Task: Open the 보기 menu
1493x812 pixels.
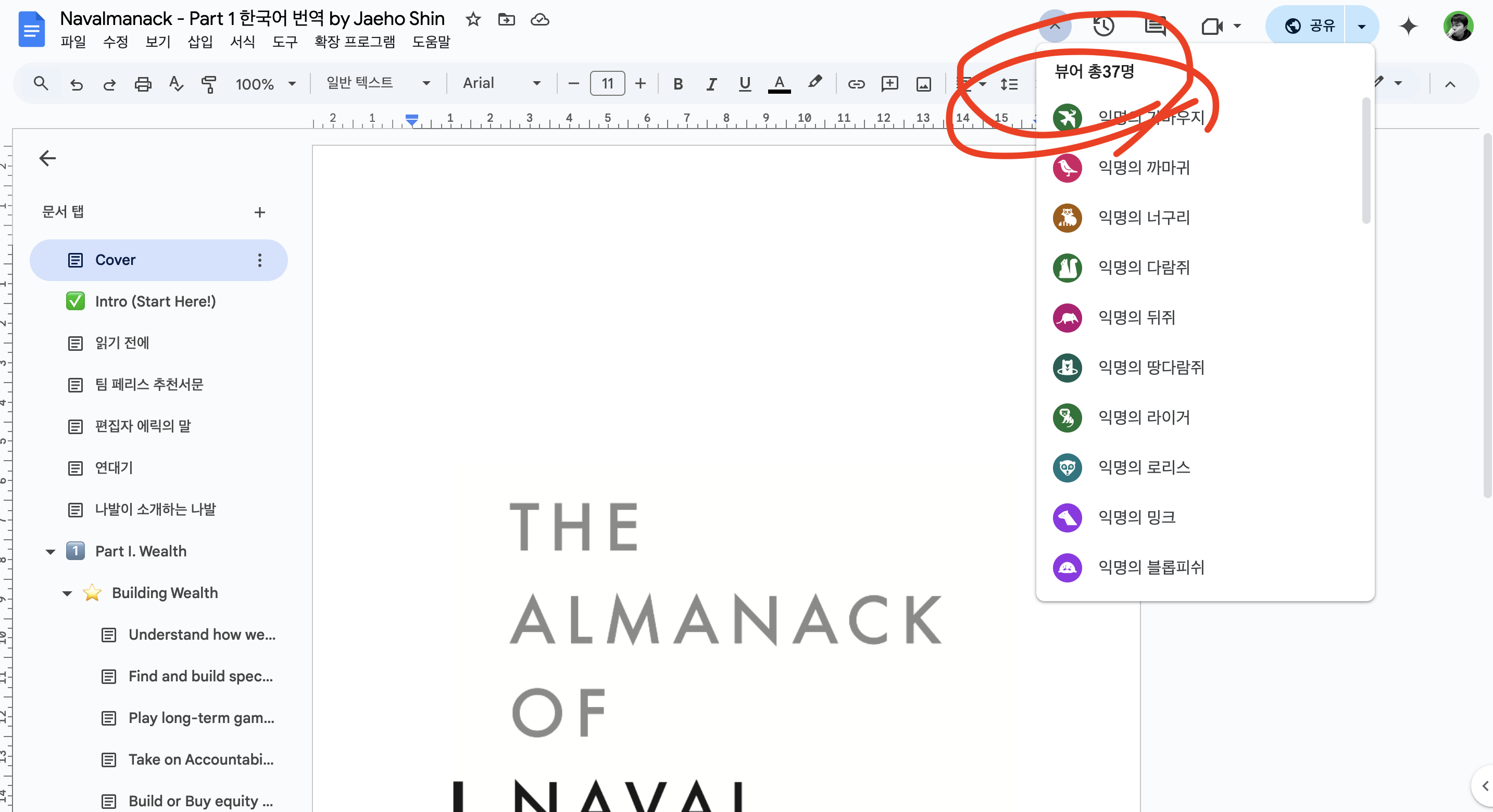Action: click(x=158, y=42)
